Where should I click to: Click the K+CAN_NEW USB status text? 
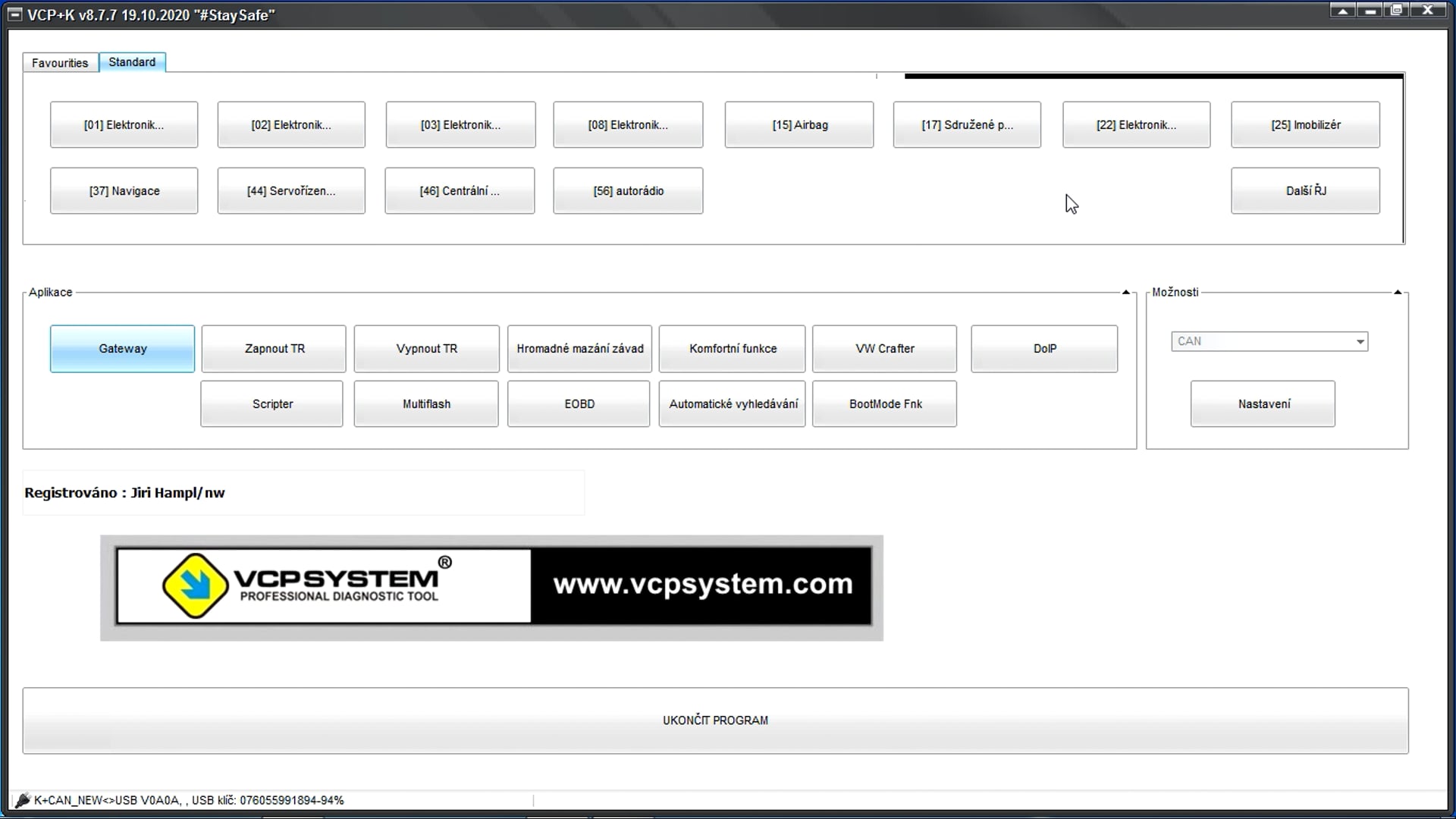point(189,800)
